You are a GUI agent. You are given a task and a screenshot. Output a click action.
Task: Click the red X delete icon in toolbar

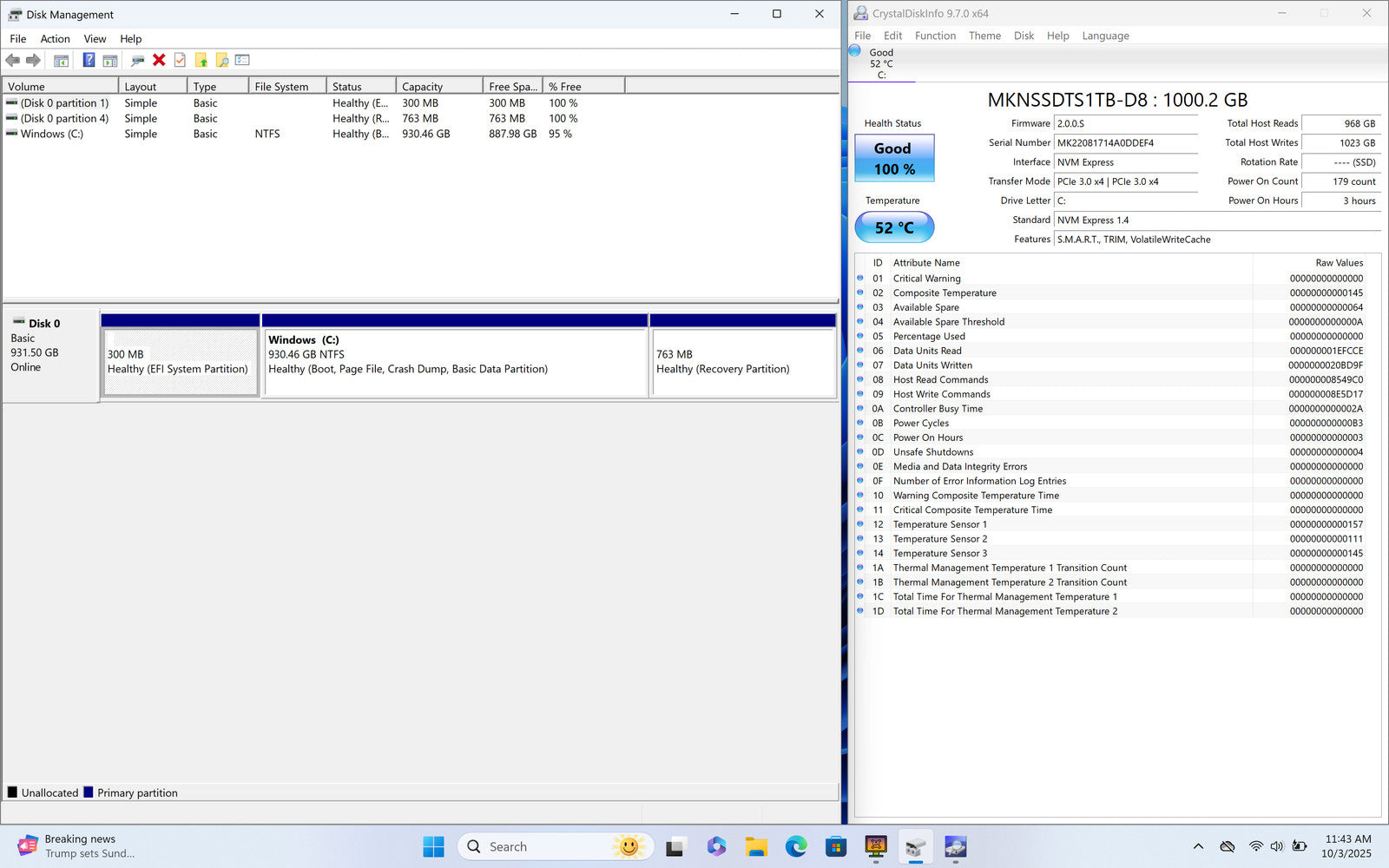coord(159,60)
